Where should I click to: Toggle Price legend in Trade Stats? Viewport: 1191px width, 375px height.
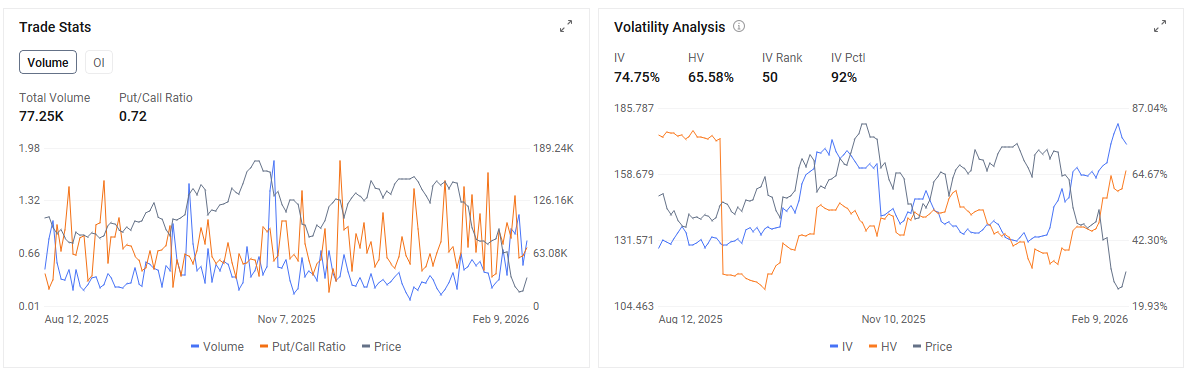click(381, 347)
